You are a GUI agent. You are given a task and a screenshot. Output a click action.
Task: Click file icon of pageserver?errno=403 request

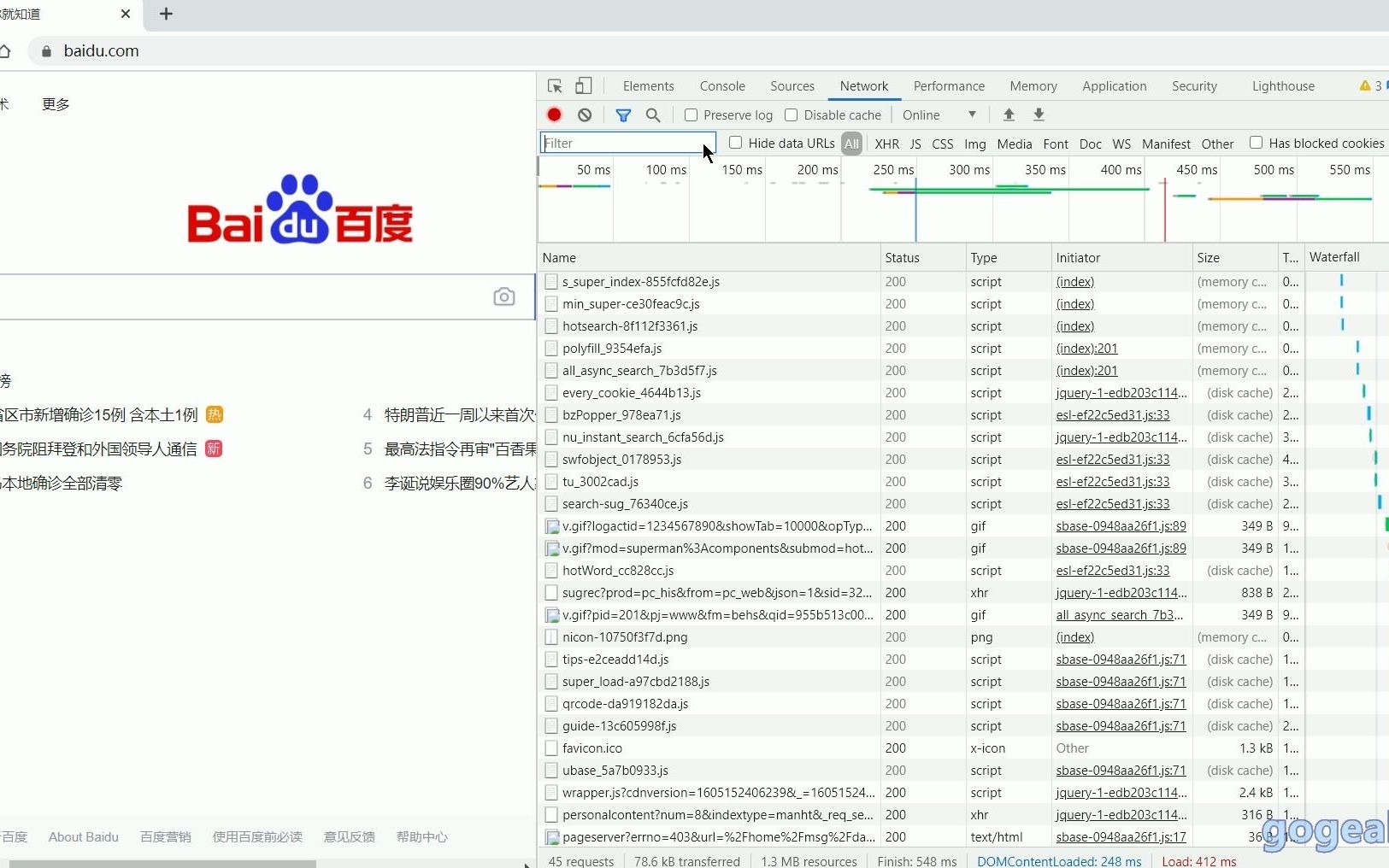(x=552, y=837)
